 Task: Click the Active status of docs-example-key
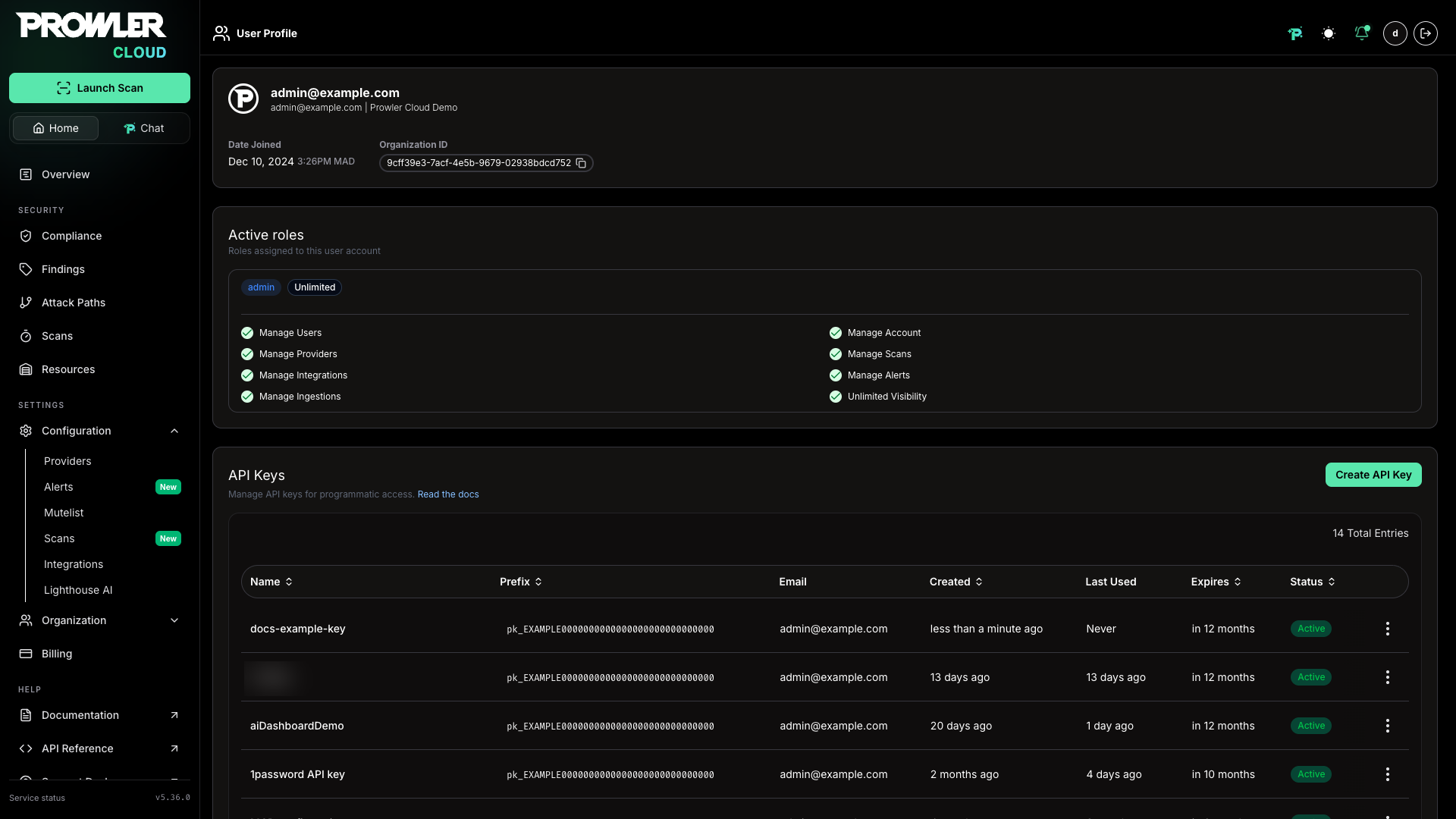pyautogui.click(x=1311, y=629)
